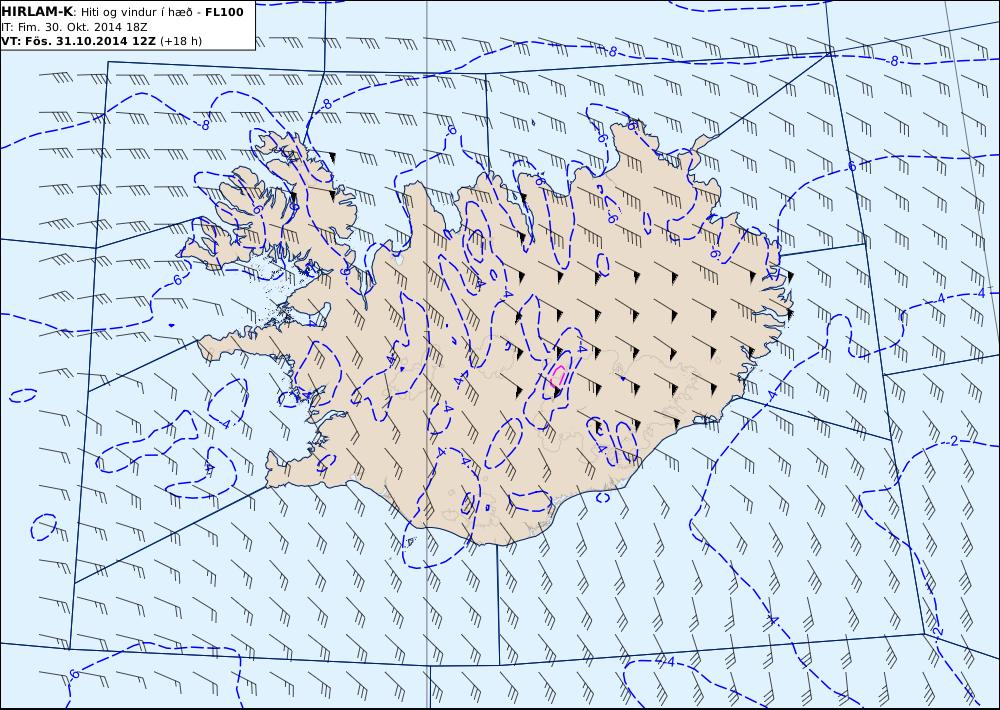Click the FL100 flight level label

224,11
